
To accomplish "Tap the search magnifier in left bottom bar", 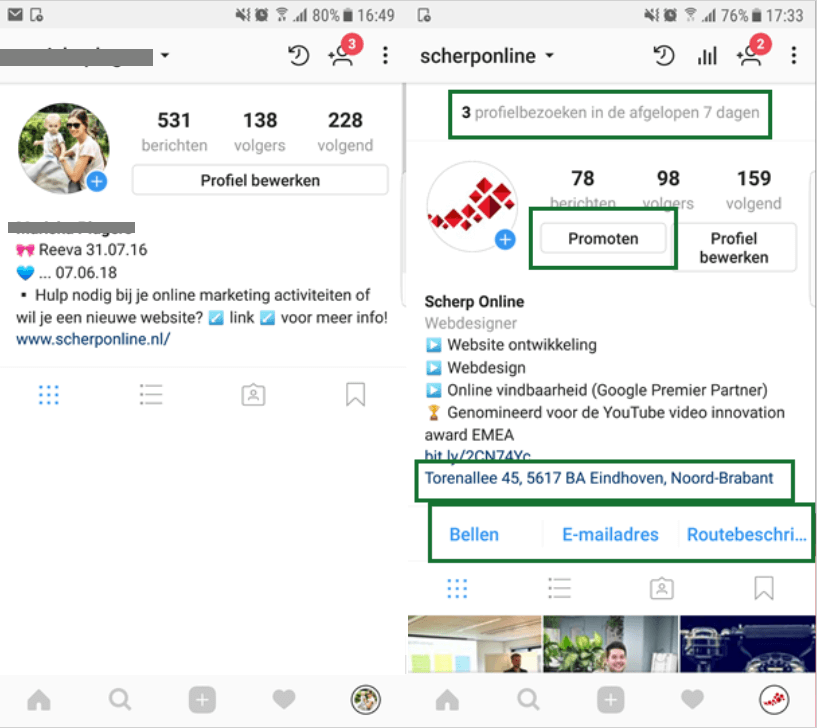I will [x=120, y=699].
